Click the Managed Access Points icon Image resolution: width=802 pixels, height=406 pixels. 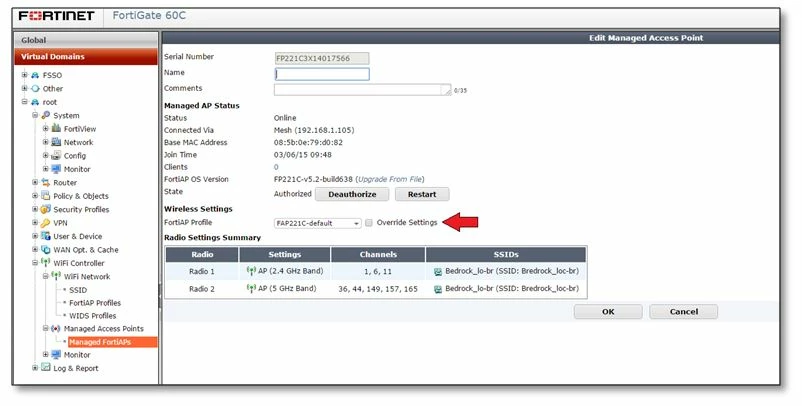click(56, 328)
